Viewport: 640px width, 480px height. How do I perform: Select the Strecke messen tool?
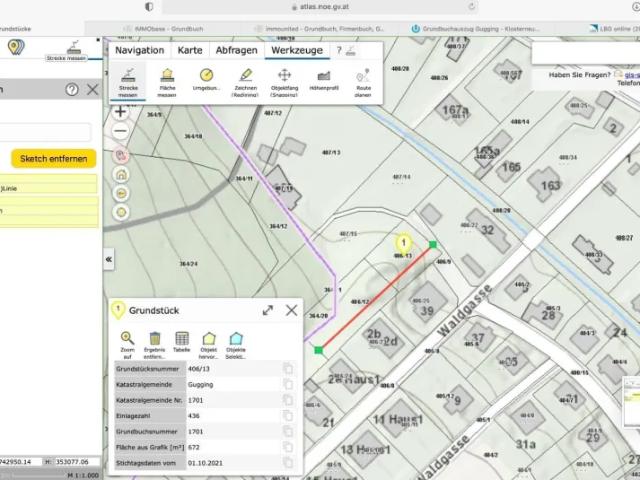128,82
